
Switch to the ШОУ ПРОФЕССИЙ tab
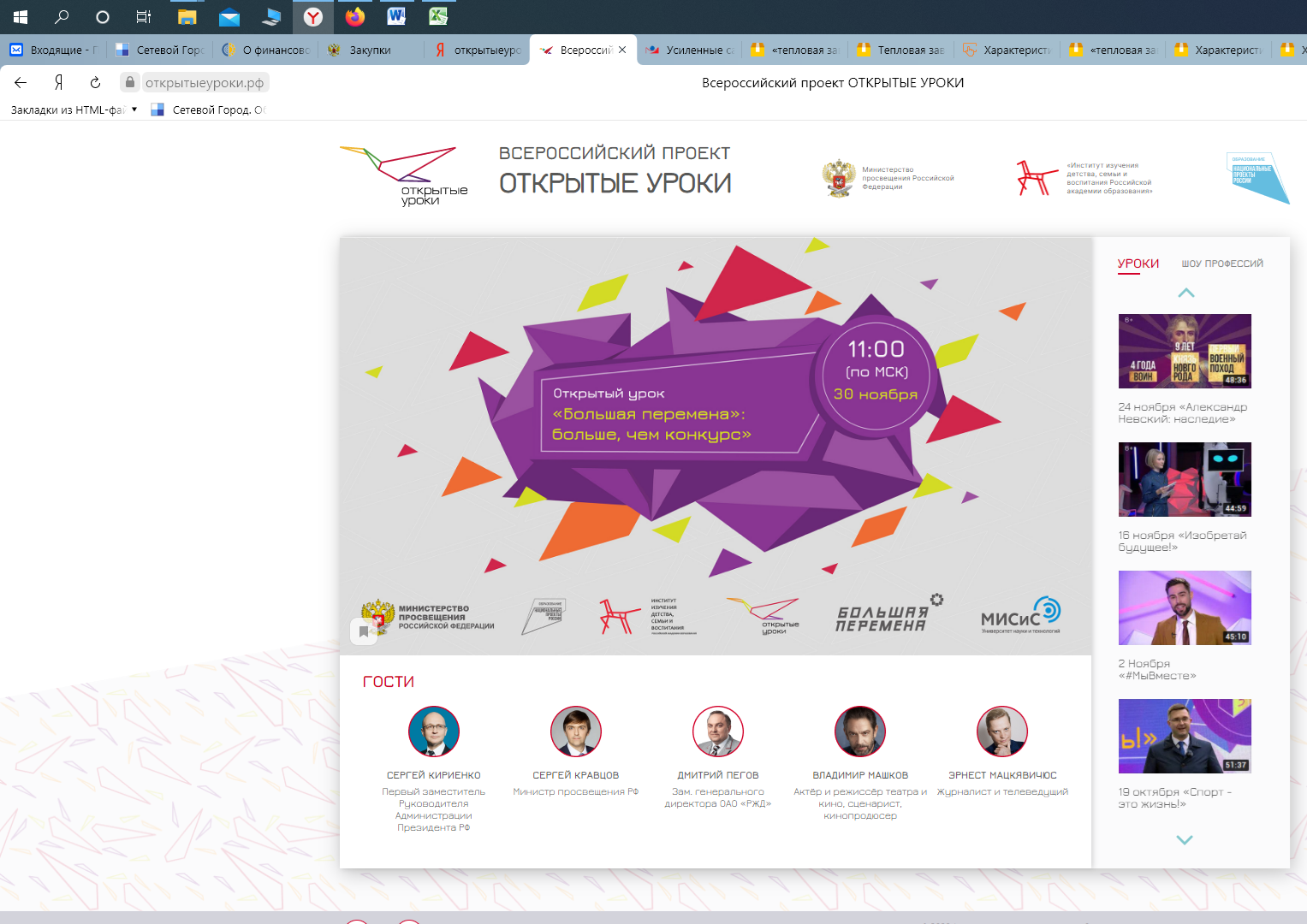(1221, 264)
